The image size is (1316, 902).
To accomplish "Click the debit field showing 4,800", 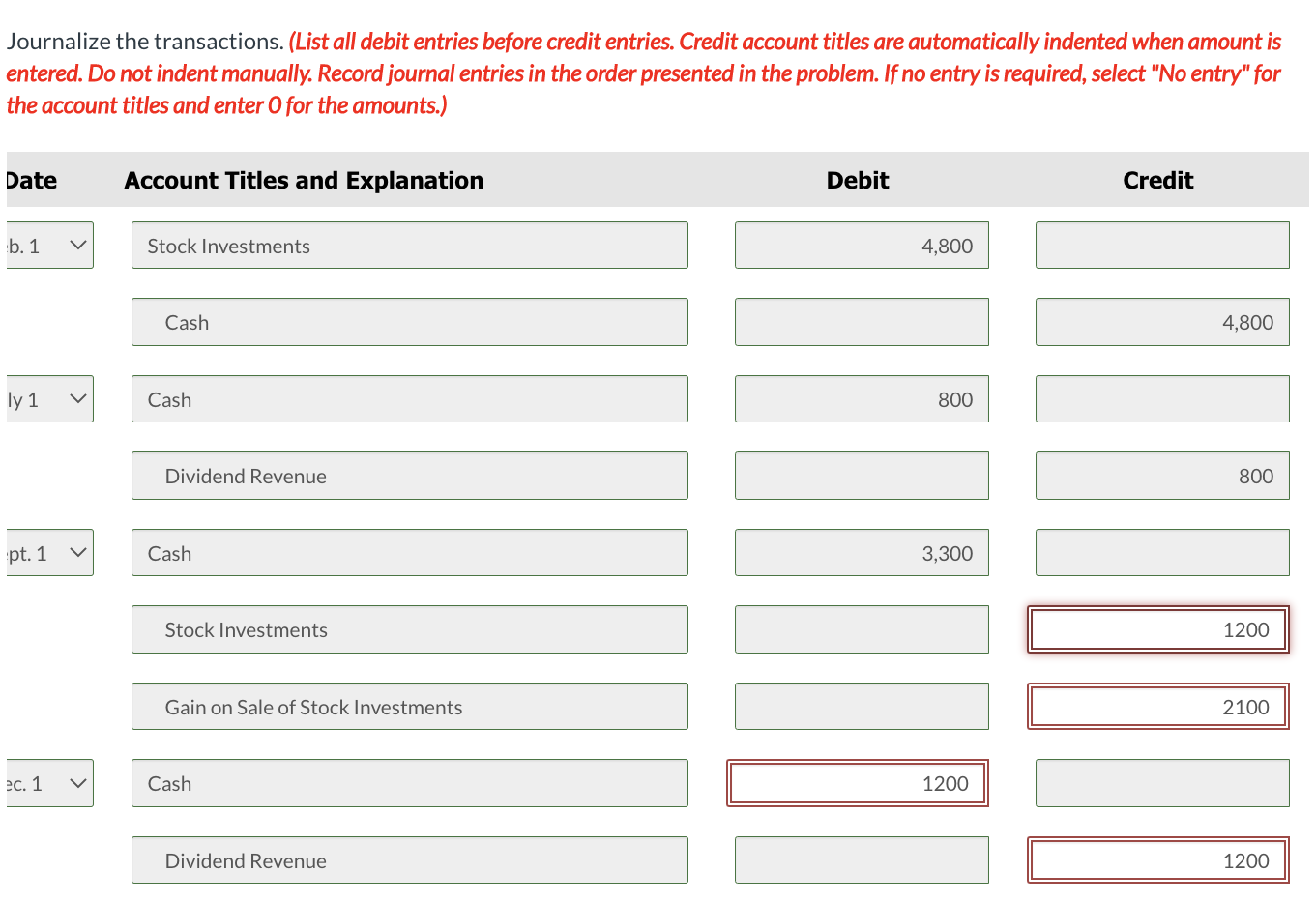I will [x=862, y=246].
